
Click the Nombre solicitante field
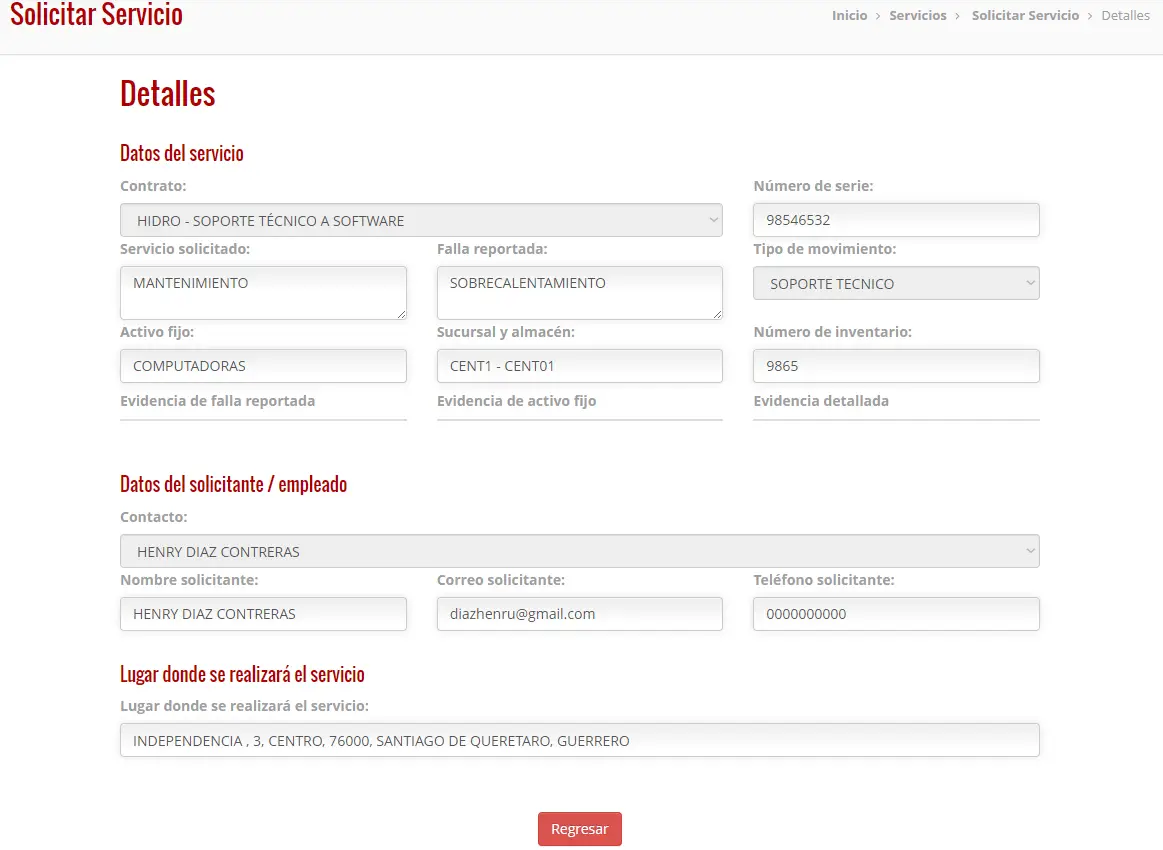pyautogui.click(x=263, y=613)
